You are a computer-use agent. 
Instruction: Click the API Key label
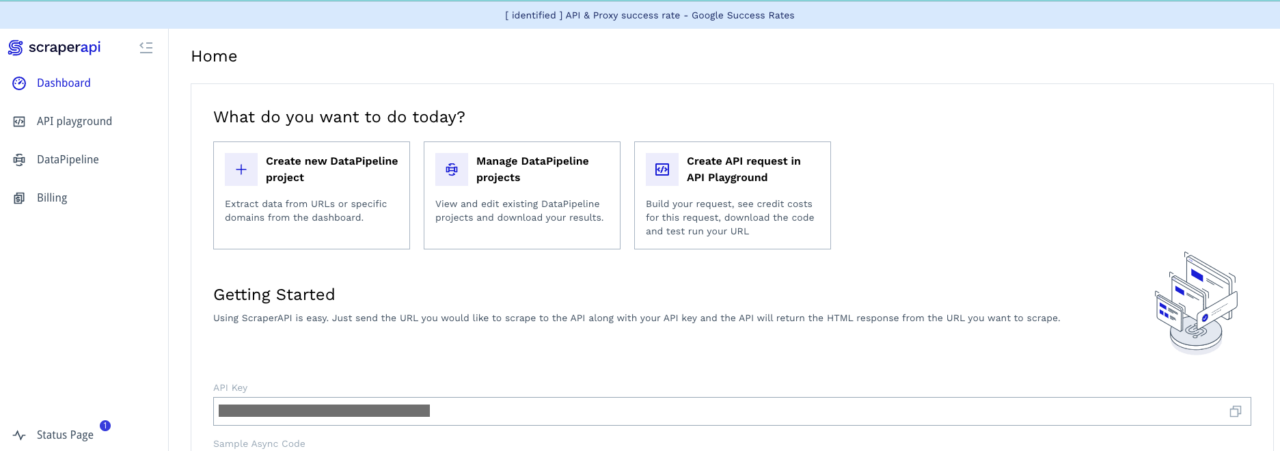coord(229,387)
